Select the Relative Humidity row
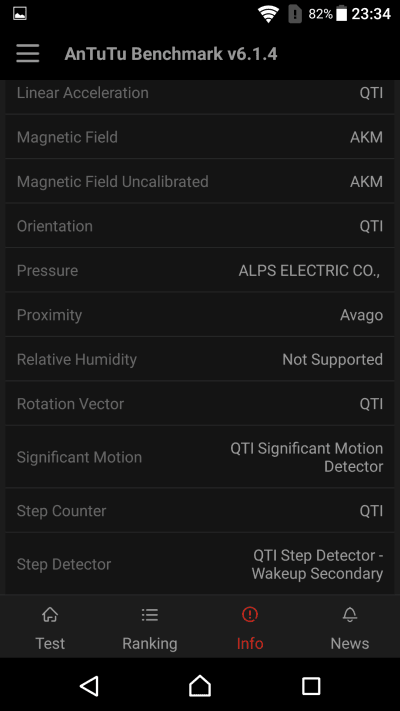This screenshot has width=400, height=711. pos(200,359)
